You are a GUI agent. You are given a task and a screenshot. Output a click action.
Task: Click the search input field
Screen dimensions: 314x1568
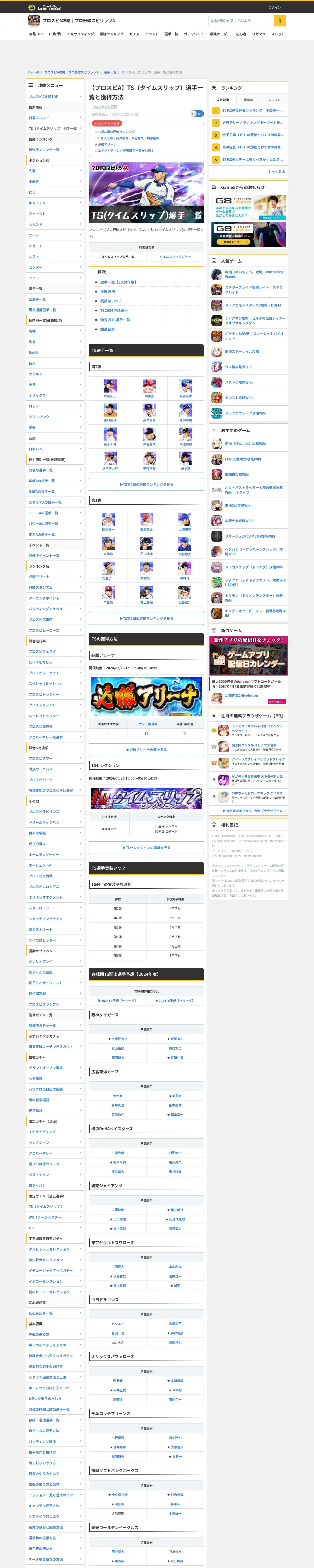[240, 21]
